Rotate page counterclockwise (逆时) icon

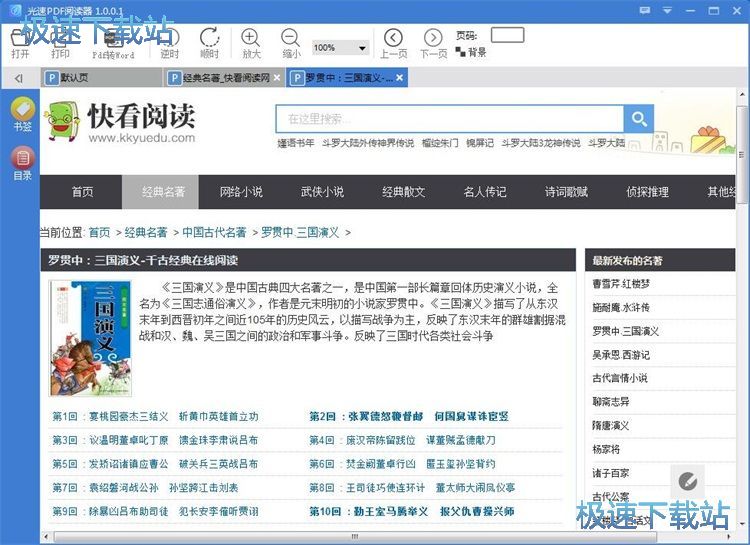point(169,39)
